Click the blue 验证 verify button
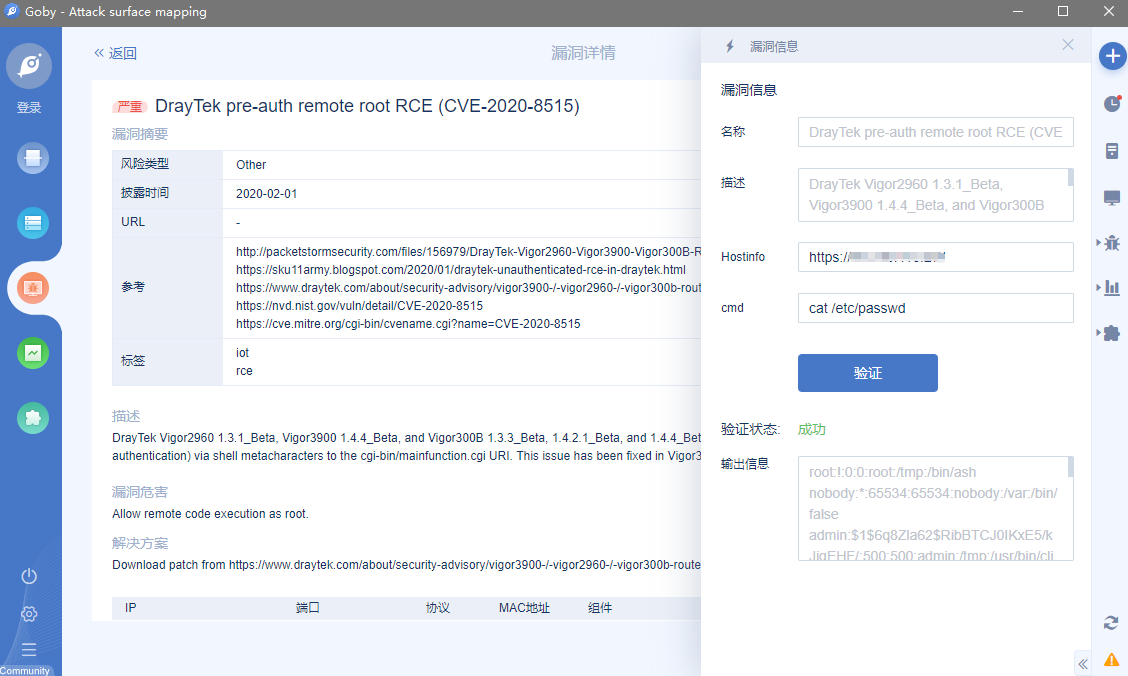 (867, 373)
